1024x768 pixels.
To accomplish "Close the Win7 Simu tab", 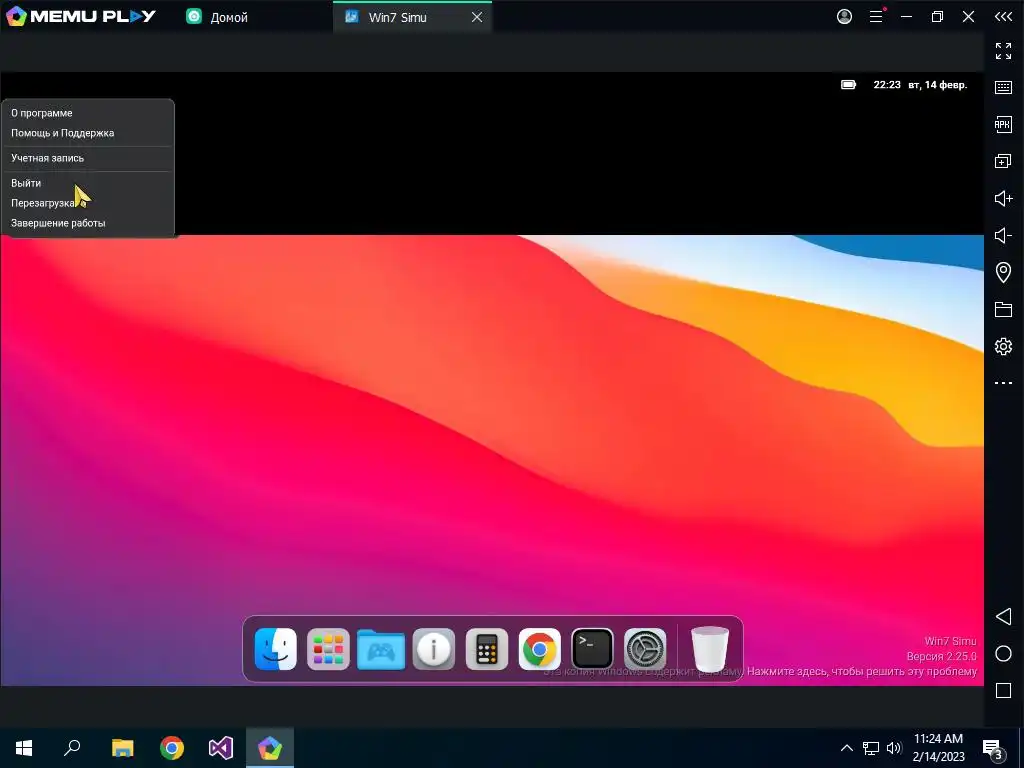I will tap(477, 18).
